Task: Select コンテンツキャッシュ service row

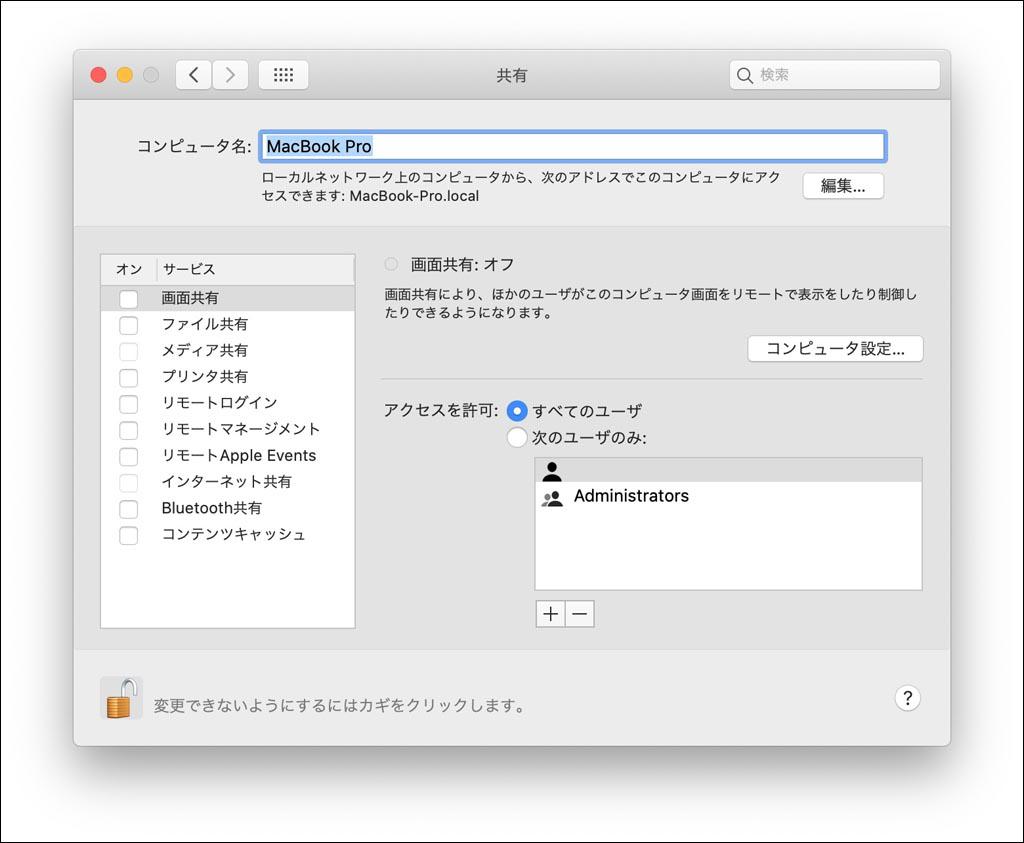Action: click(x=228, y=534)
